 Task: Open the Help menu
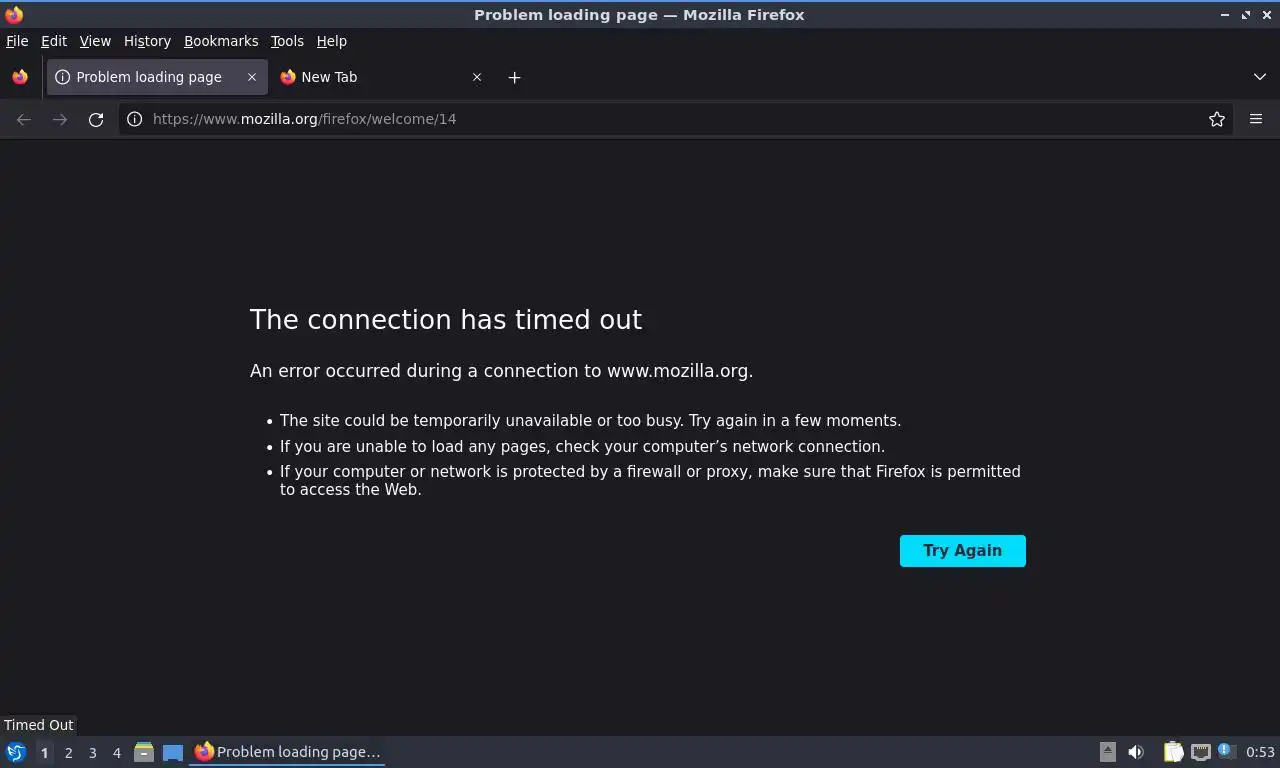(332, 41)
